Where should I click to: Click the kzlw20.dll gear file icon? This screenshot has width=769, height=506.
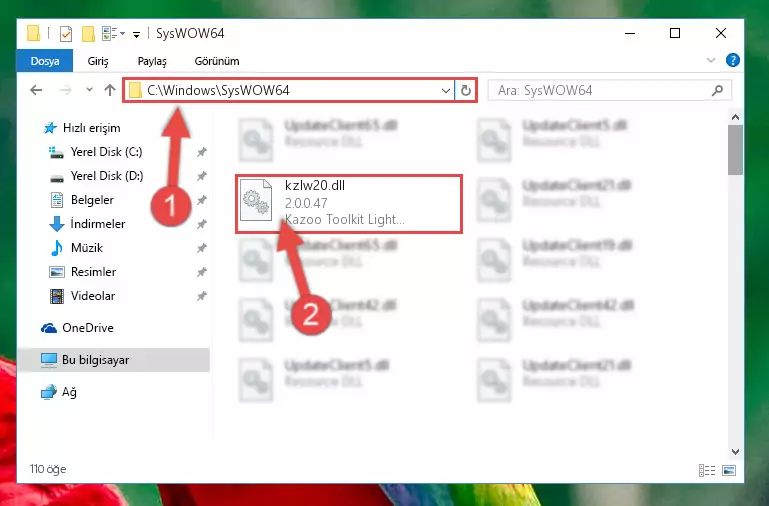[x=256, y=201]
